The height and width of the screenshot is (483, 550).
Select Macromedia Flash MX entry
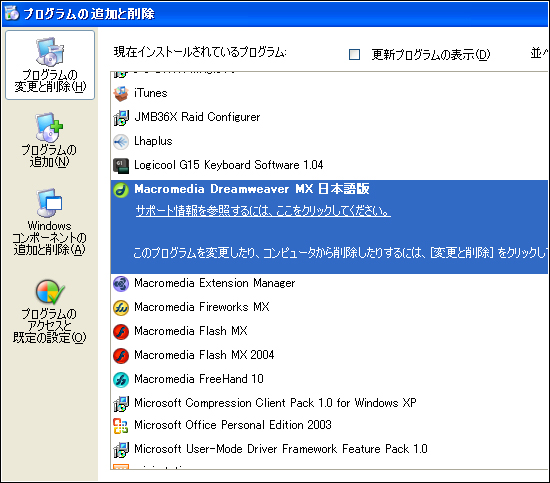(x=191, y=331)
